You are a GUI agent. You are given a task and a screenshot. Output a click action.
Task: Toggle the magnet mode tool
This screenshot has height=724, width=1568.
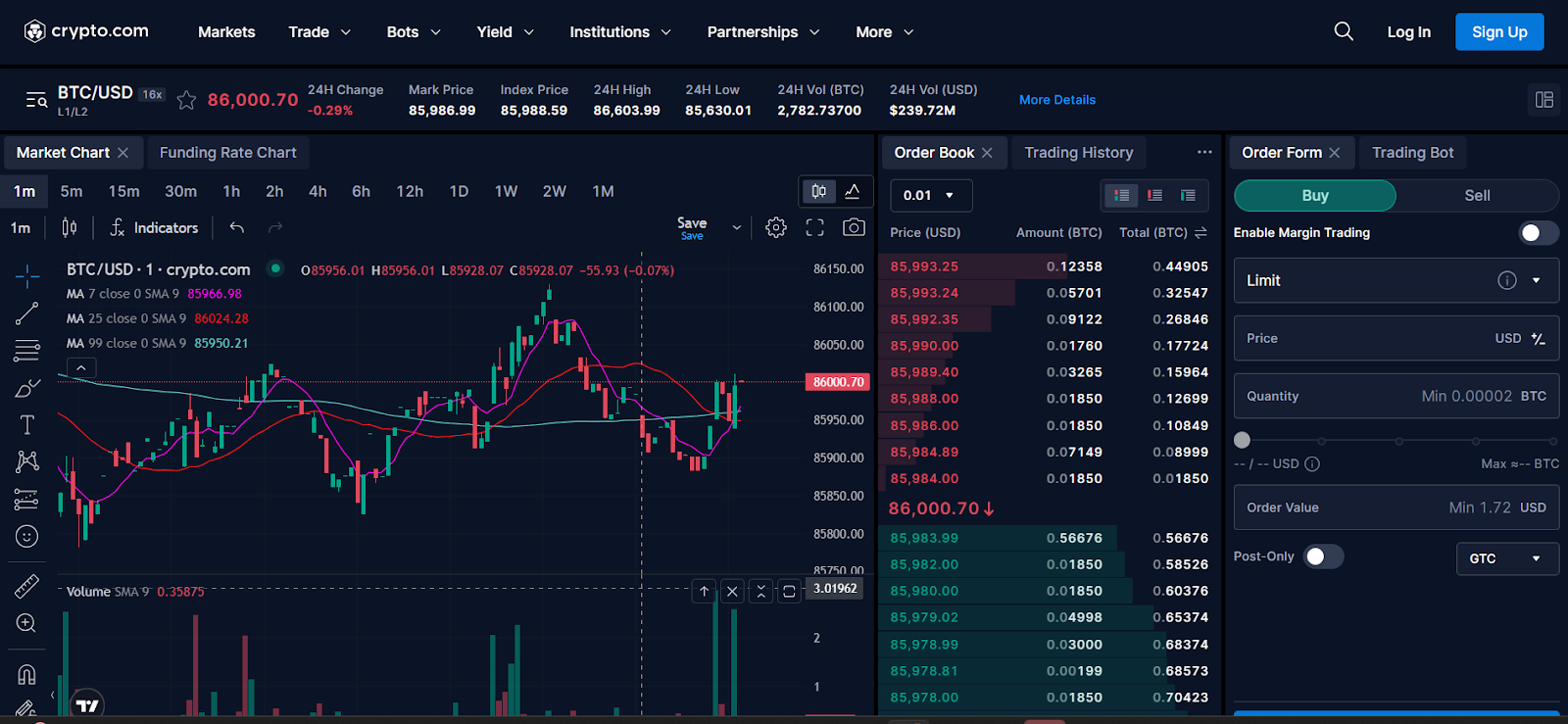(27, 674)
